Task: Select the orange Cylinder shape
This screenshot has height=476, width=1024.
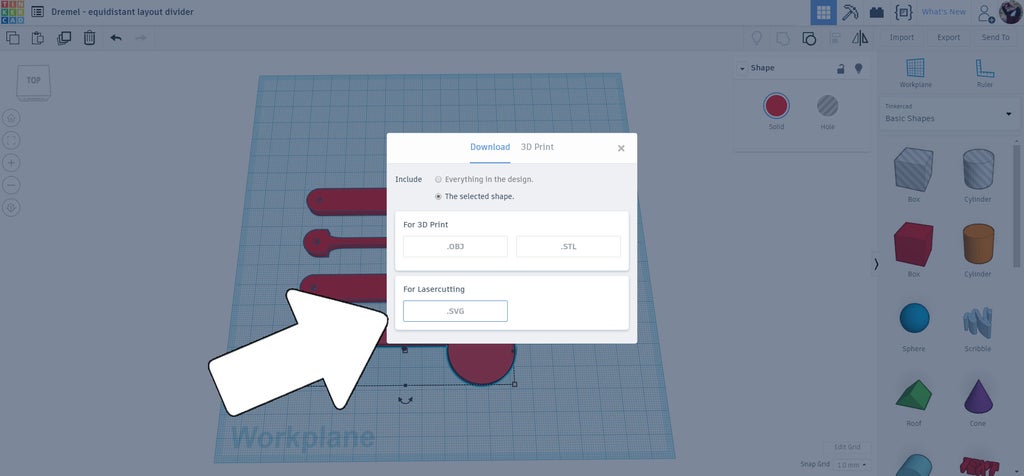Action: coord(978,244)
